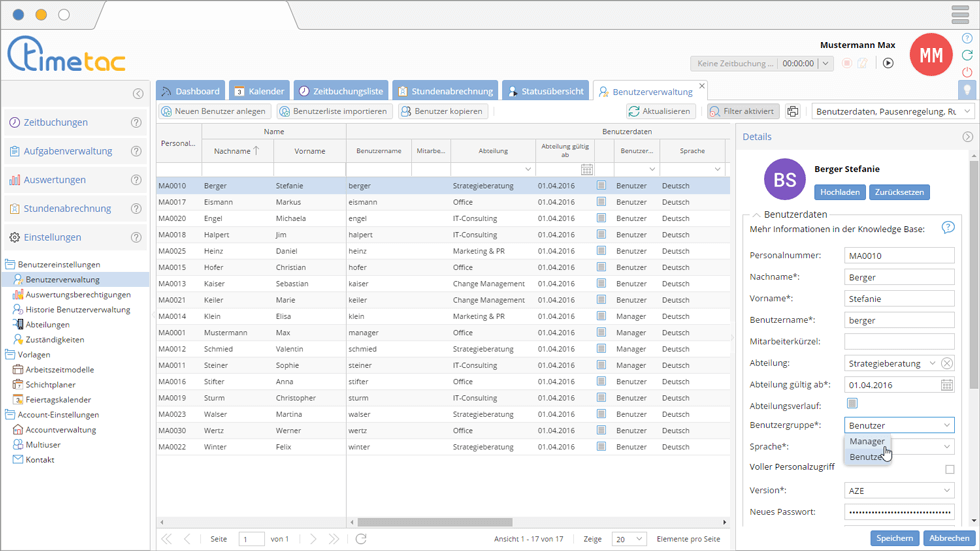Open the calendar picker for Abteilung gültig ab

click(x=947, y=384)
